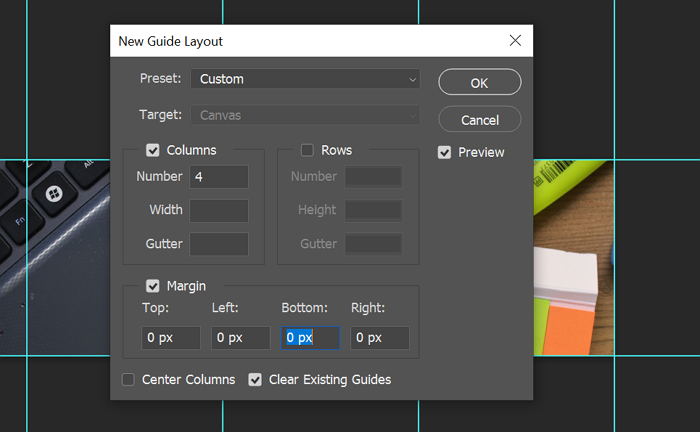Image resolution: width=700 pixels, height=432 pixels.
Task: Click the Bottom margin field
Action: pyautogui.click(x=310, y=338)
